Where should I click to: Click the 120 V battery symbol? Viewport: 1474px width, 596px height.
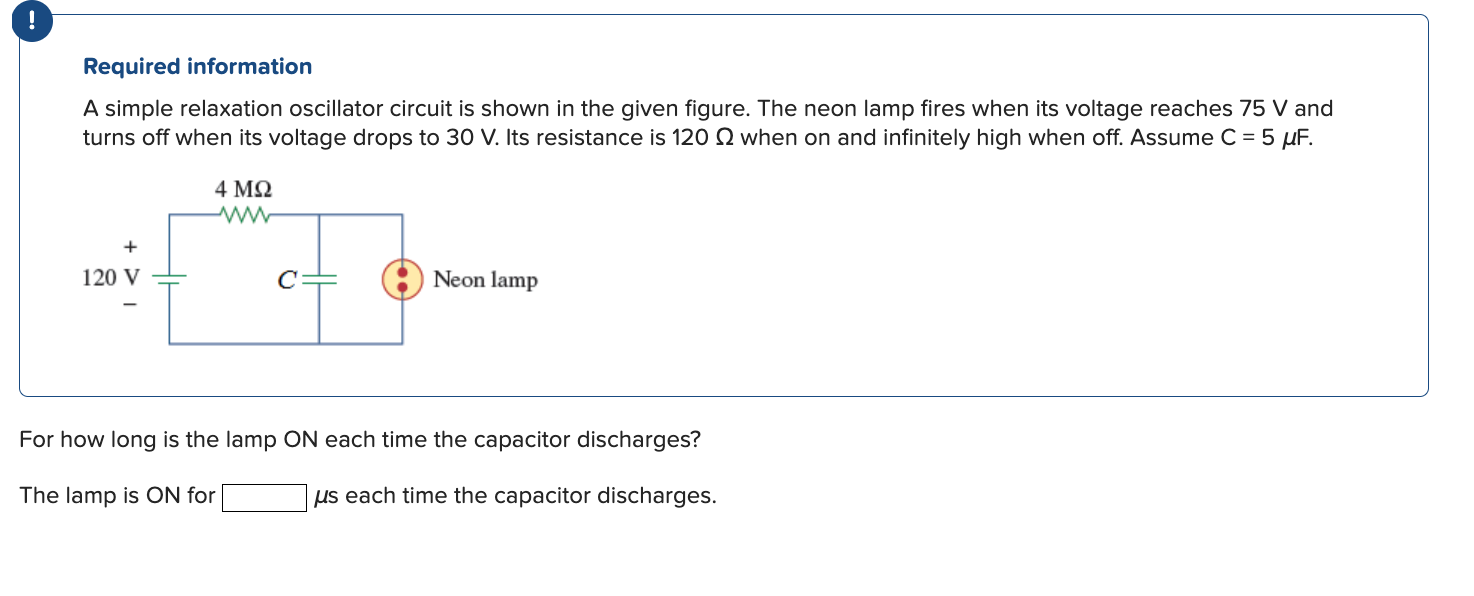[x=168, y=277]
